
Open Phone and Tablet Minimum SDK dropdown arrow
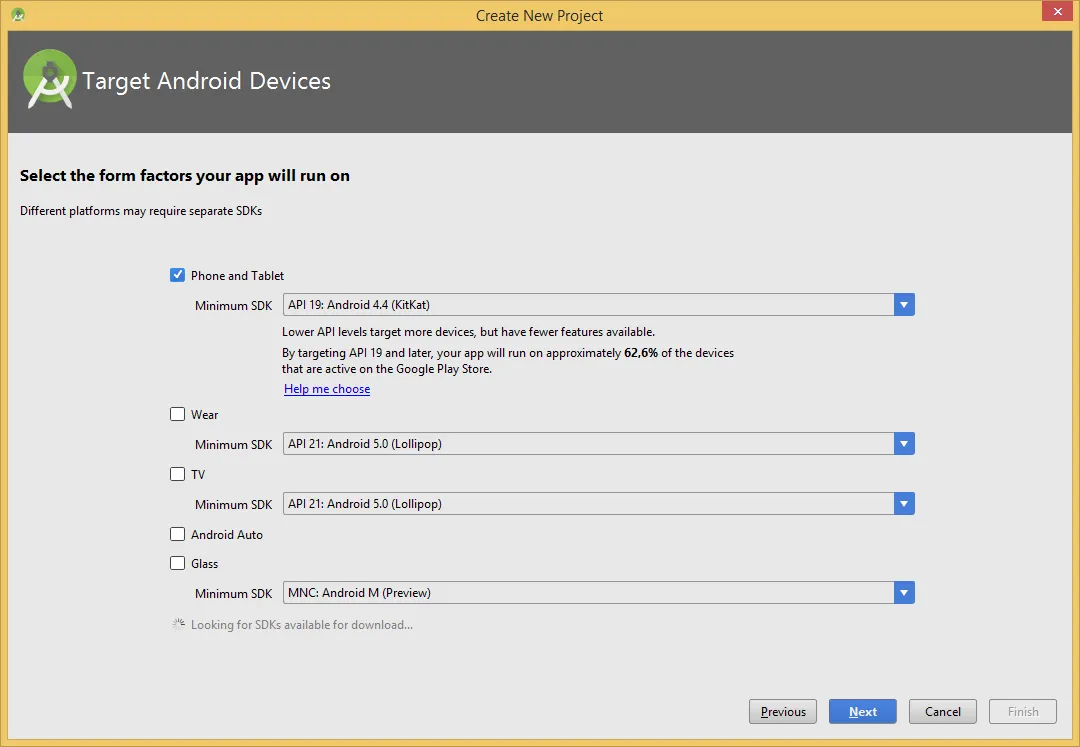(904, 305)
